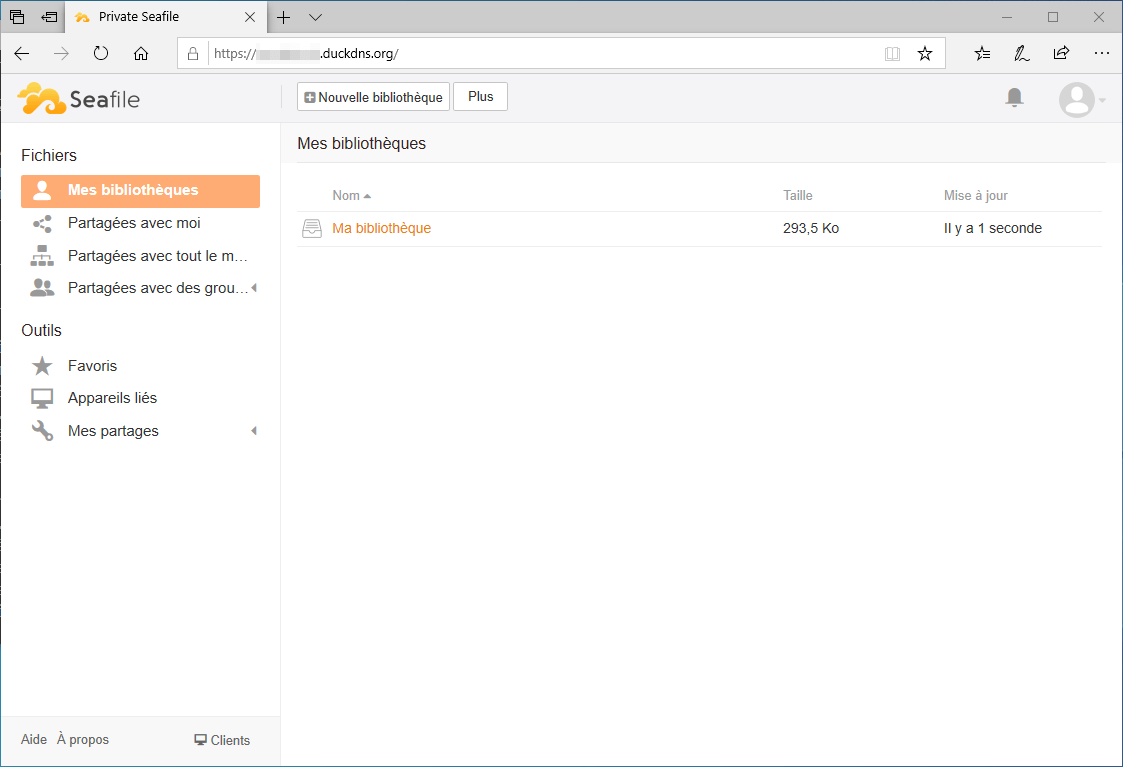
Task: Expand the Mes partages submenu arrow
Action: pyautogui.click(x=254, y=431)
